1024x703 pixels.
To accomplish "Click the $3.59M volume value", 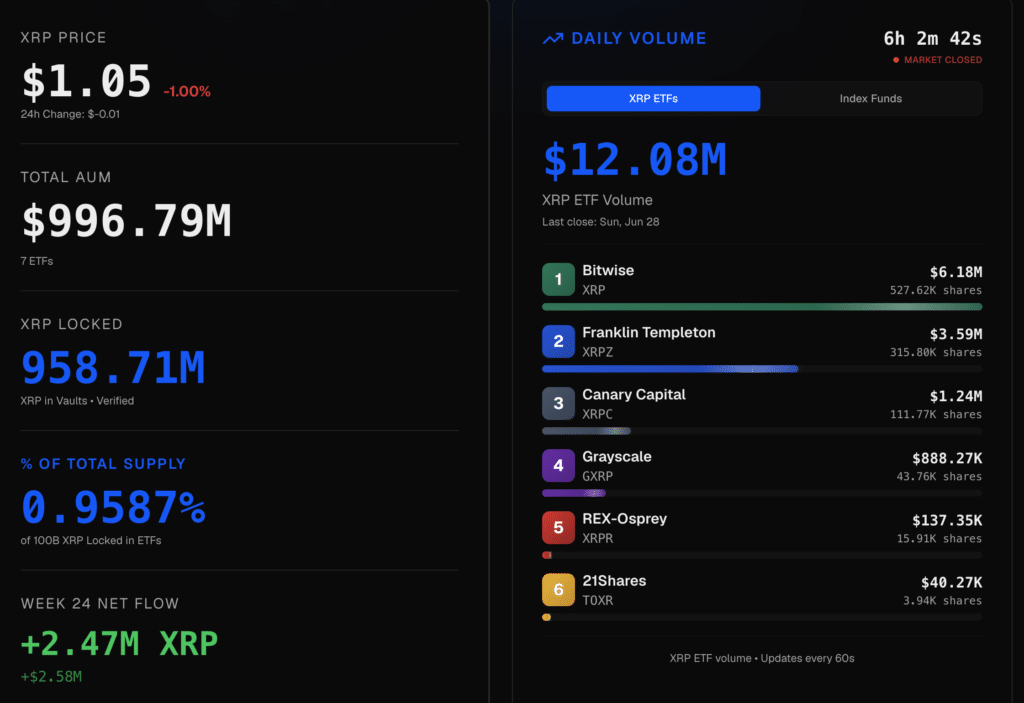I will pos(956,334).
